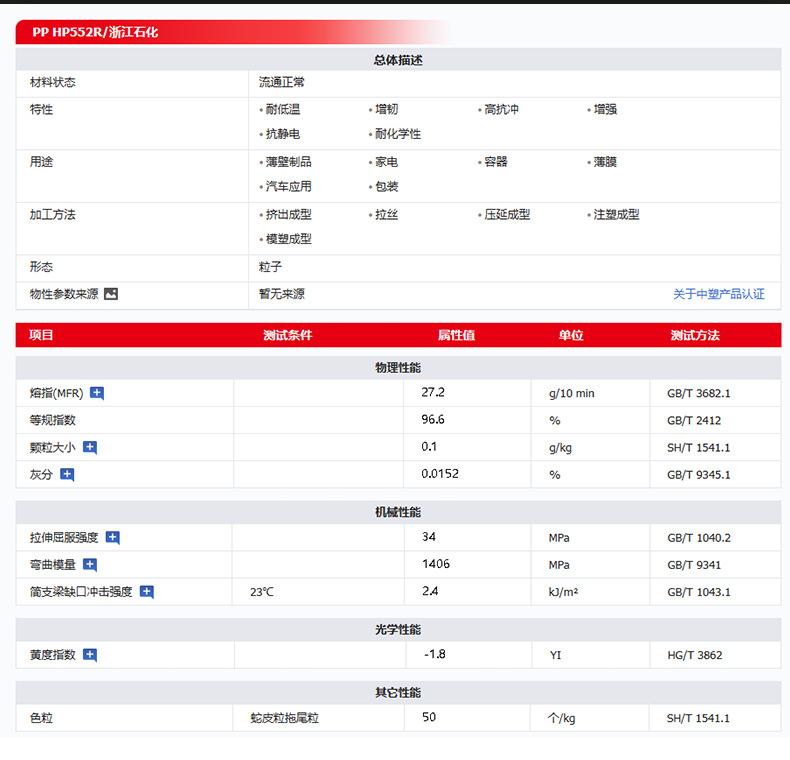The image size is (790, 760).
Task: Expand 拉伸屈服强度 details with plus icon
Action: coord(113,538)
